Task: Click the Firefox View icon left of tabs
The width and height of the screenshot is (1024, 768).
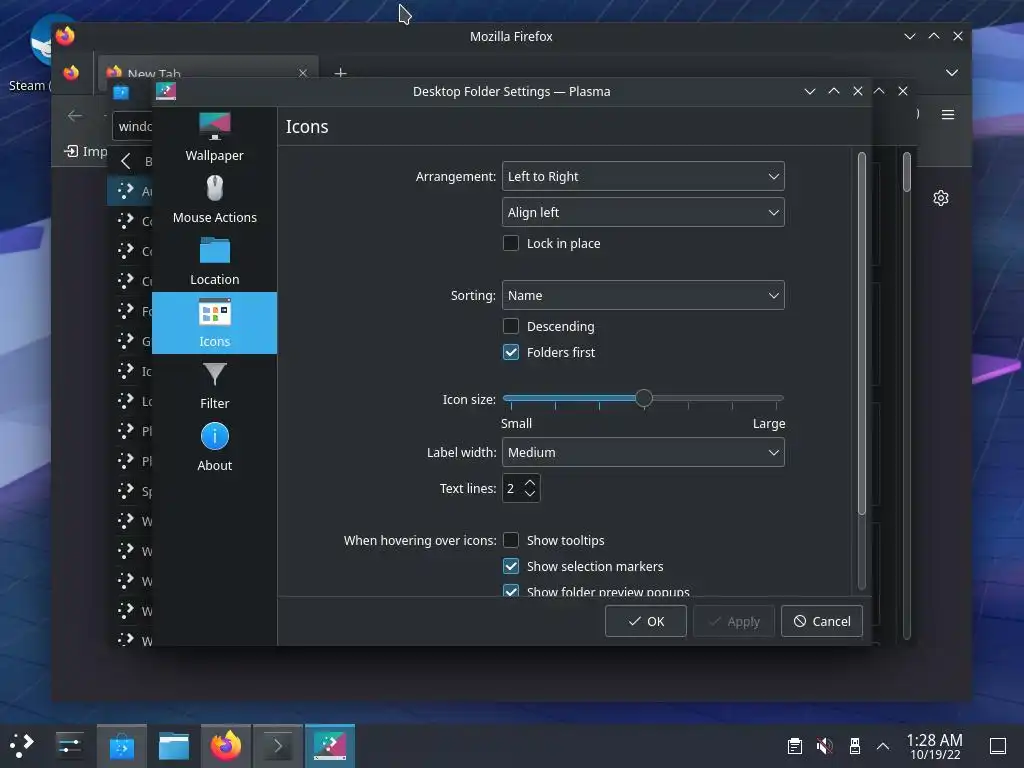Action: coord(71,72)
